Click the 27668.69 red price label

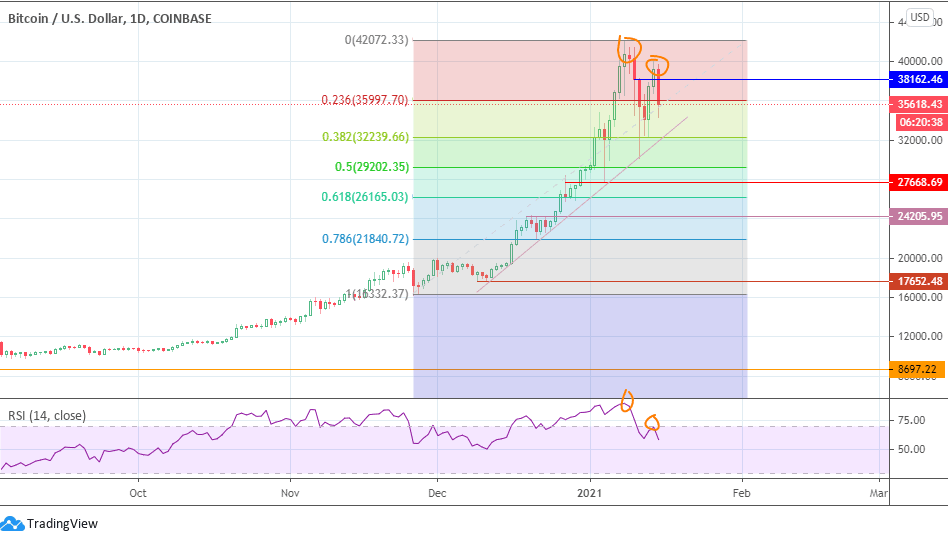coord(919,182)
